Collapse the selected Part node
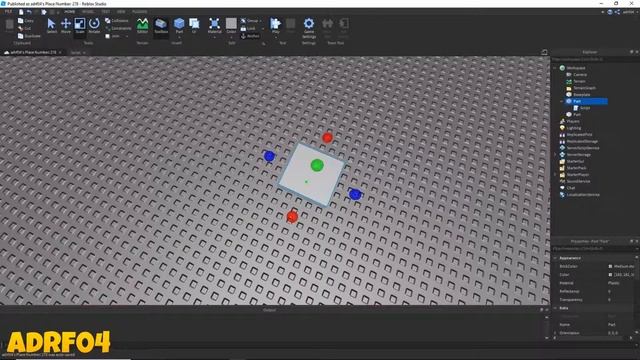This screenshot has width=640, height=360. click(561, 101)
